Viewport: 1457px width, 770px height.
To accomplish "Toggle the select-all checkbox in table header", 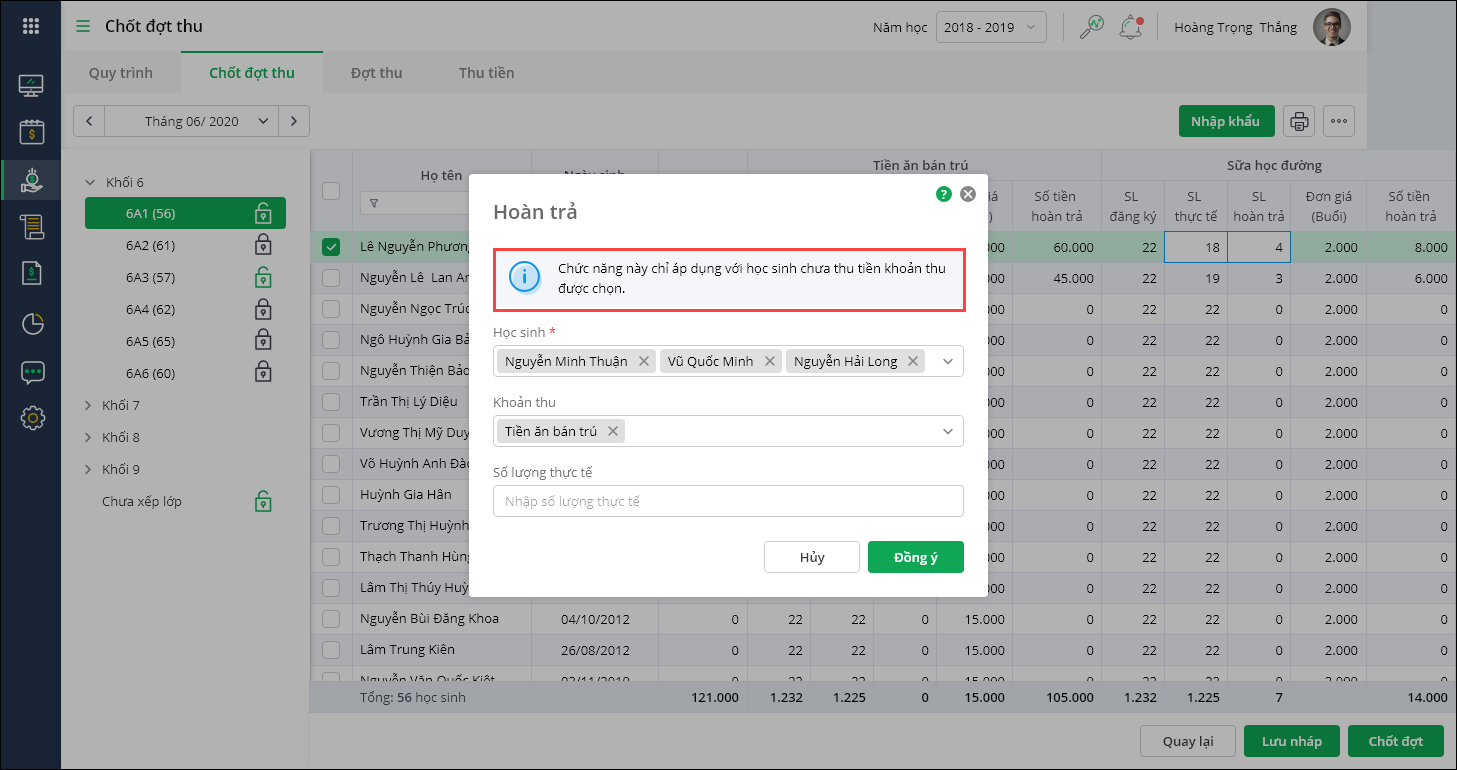I will (x=331, y=191).
